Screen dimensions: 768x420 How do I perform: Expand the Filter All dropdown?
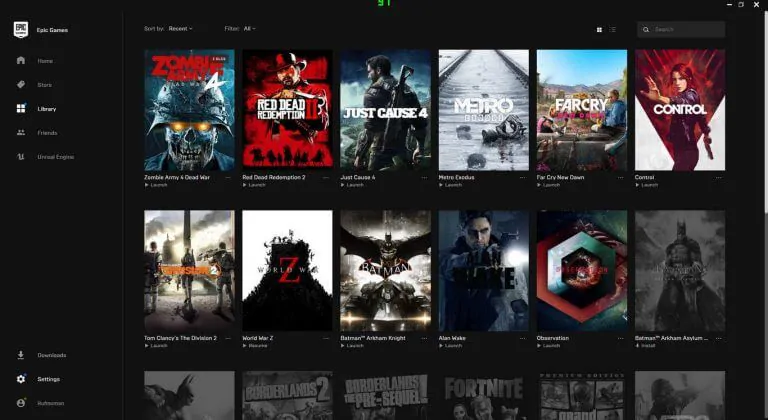(249, 28)
